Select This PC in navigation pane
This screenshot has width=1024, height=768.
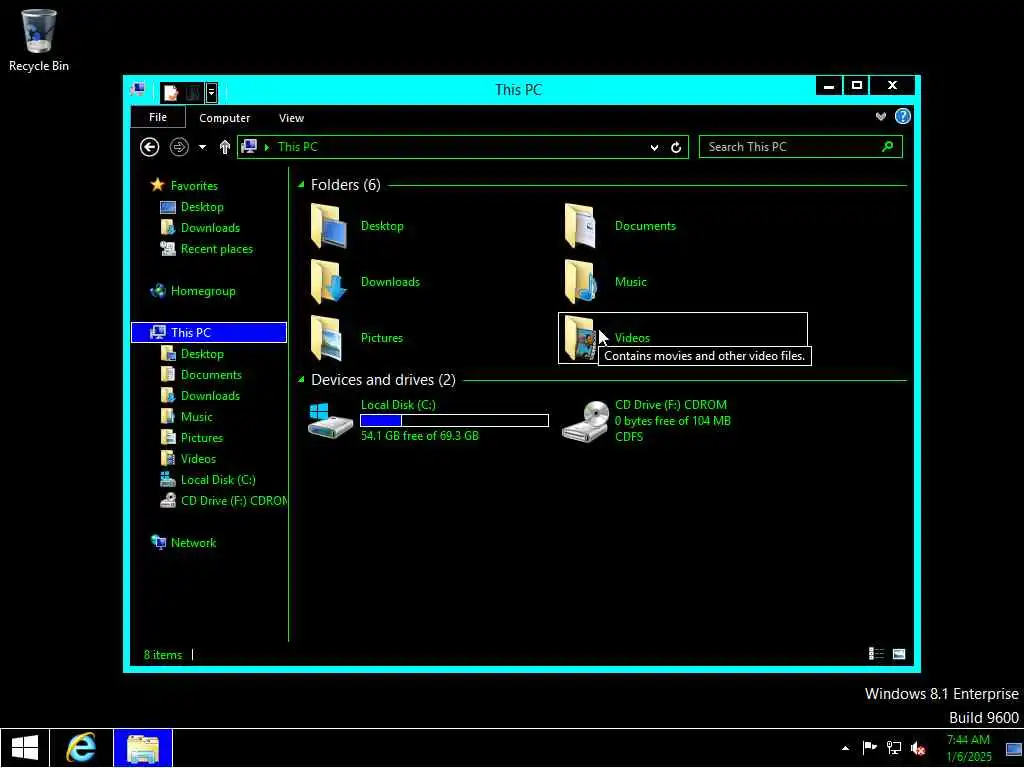209,332
